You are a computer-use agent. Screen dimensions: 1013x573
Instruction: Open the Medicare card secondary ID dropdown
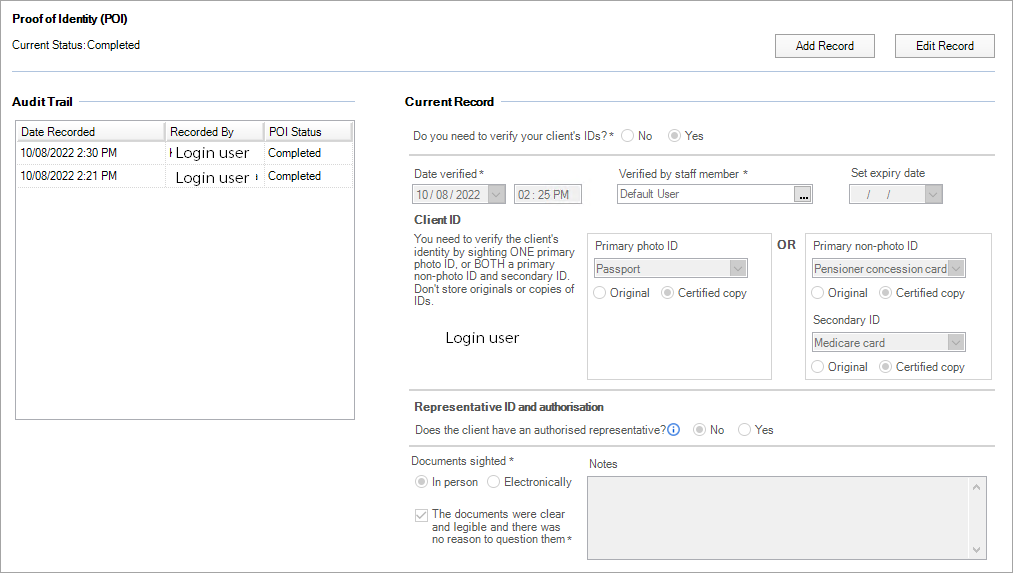pyautogui.click(x=956, y=342)
